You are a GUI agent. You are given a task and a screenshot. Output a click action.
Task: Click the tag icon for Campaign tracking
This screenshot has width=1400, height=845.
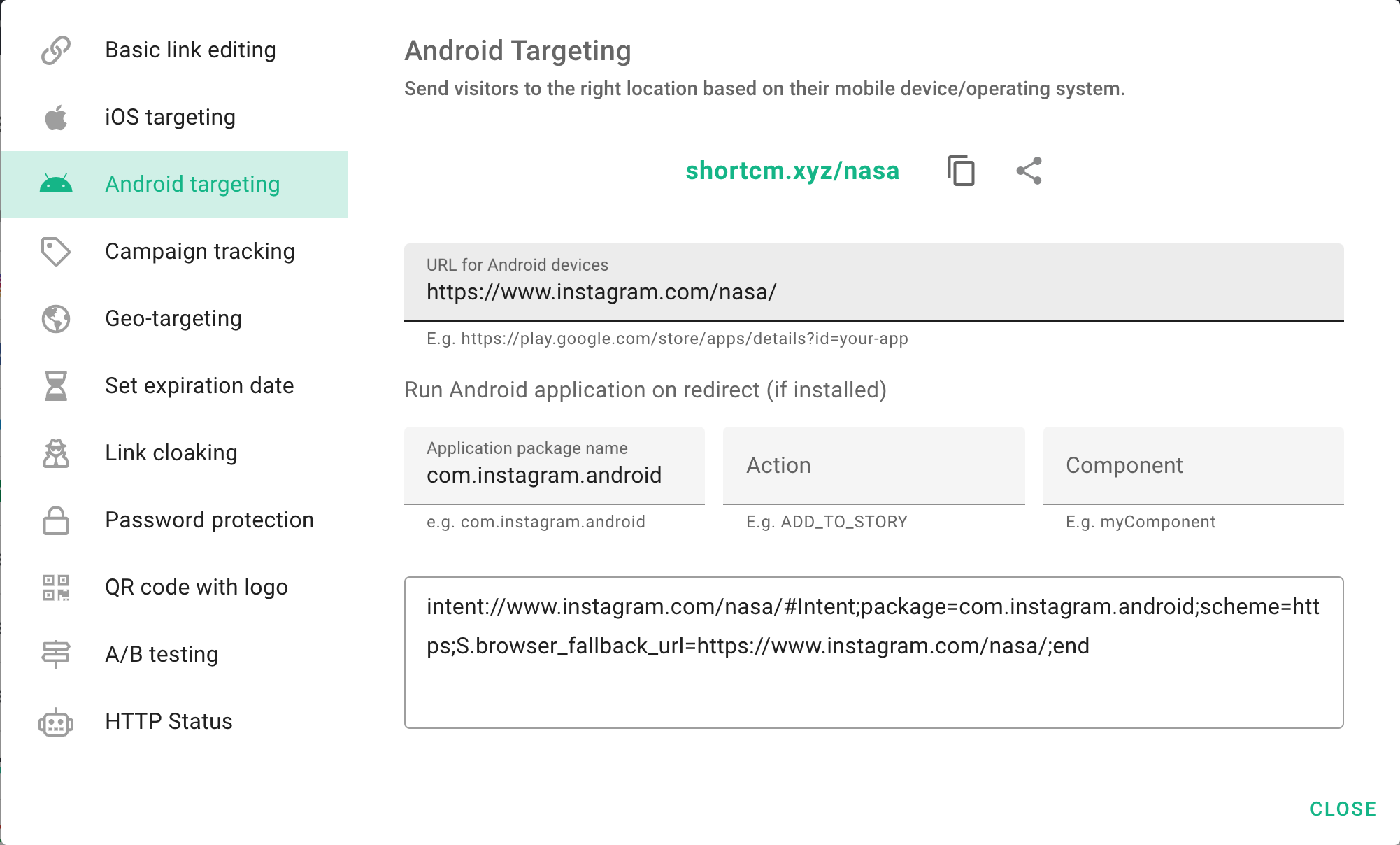tap(56, 252)
